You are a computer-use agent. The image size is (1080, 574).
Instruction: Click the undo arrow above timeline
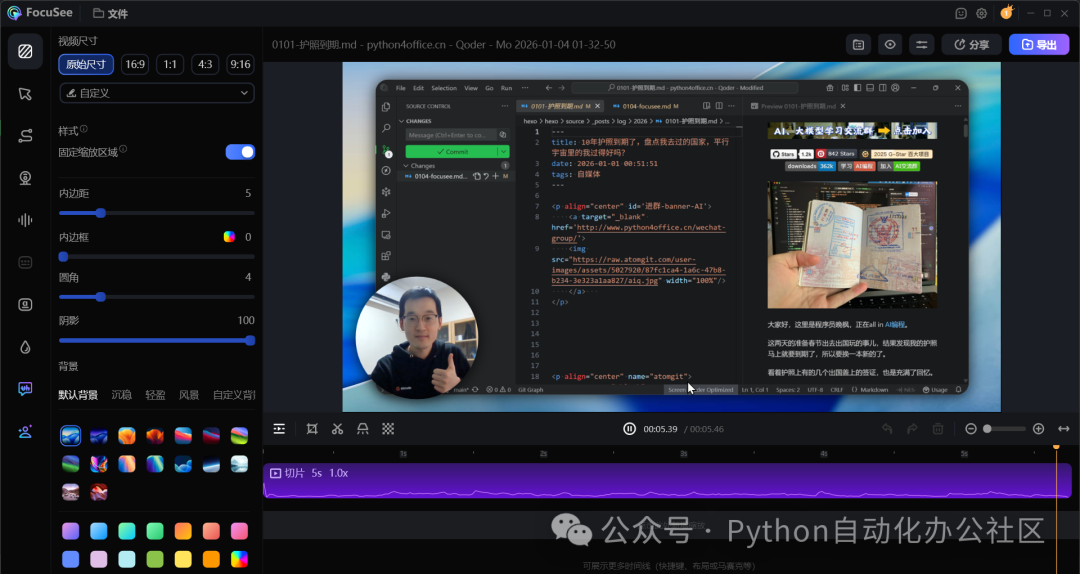click(887, 429)
